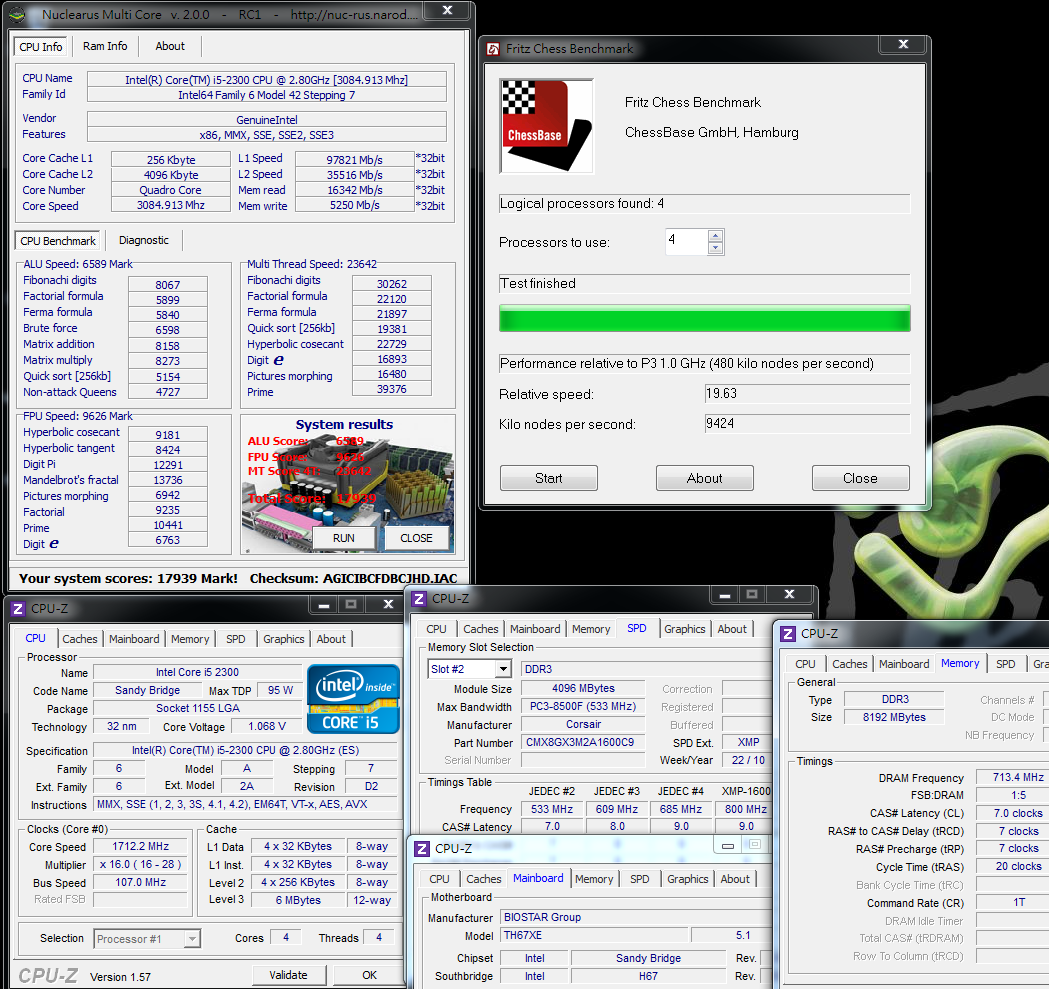Click the Multi Thread Prime score 39376

tap(392, 389)
